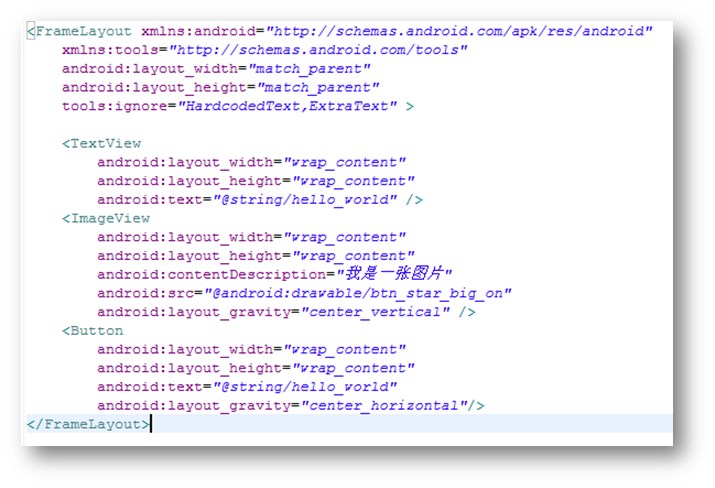Screen dimensions: 715x488
Task: Click TextView's @string/hello_world text value
Action: coord(305,200)
